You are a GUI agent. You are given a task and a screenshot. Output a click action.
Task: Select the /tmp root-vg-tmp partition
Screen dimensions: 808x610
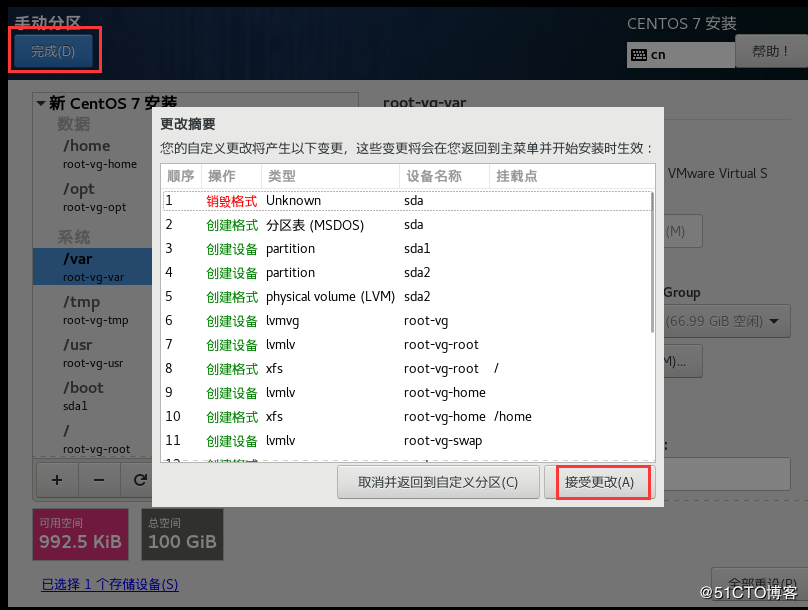coord(93,310)
